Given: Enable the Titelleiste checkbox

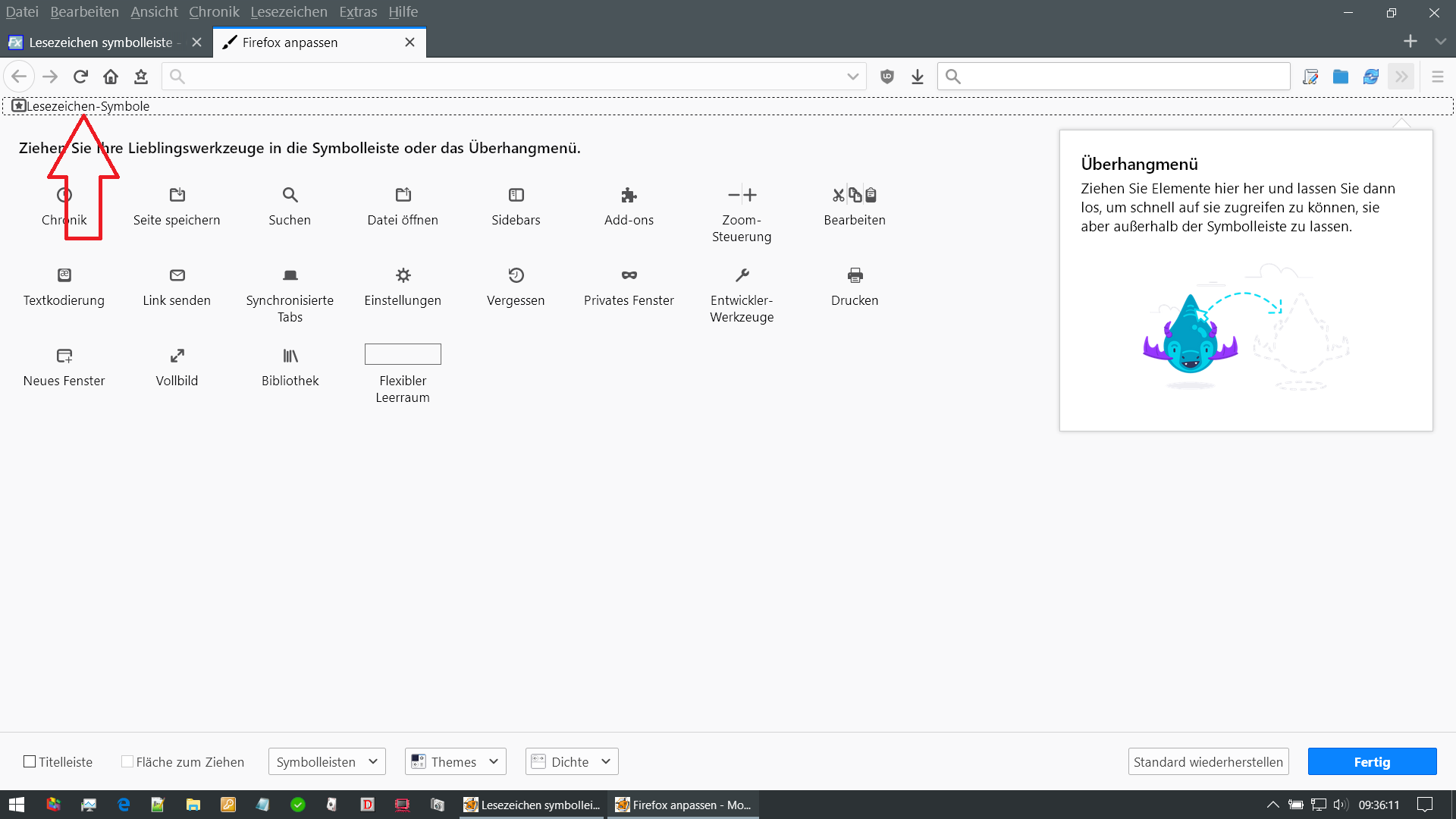Looking at the screenshot, I should point(30,761).
